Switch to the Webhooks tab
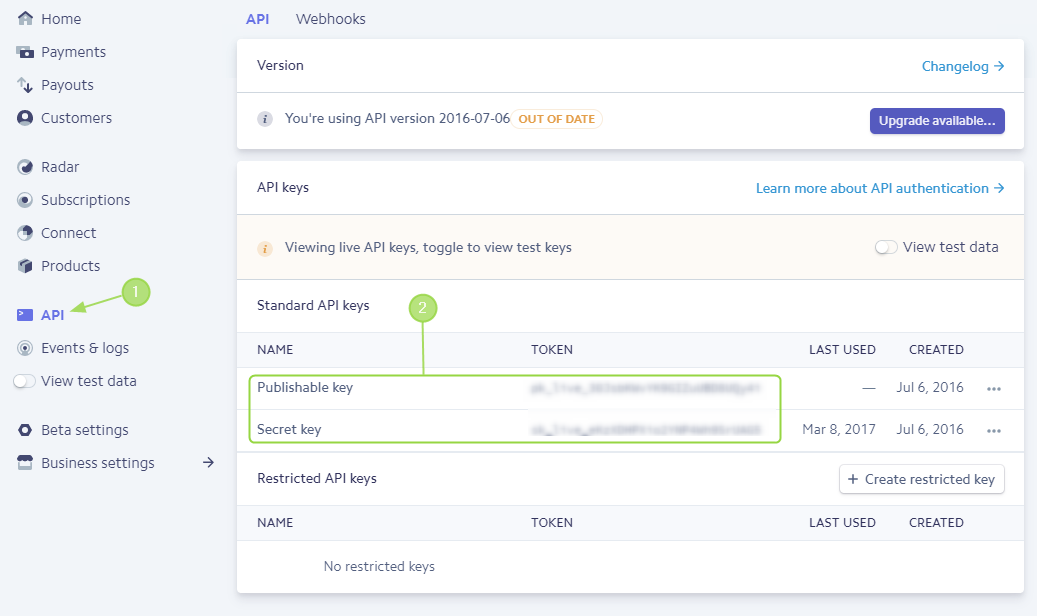The width and height of the screenshot is (1037, 616). [x=331, y=19]
